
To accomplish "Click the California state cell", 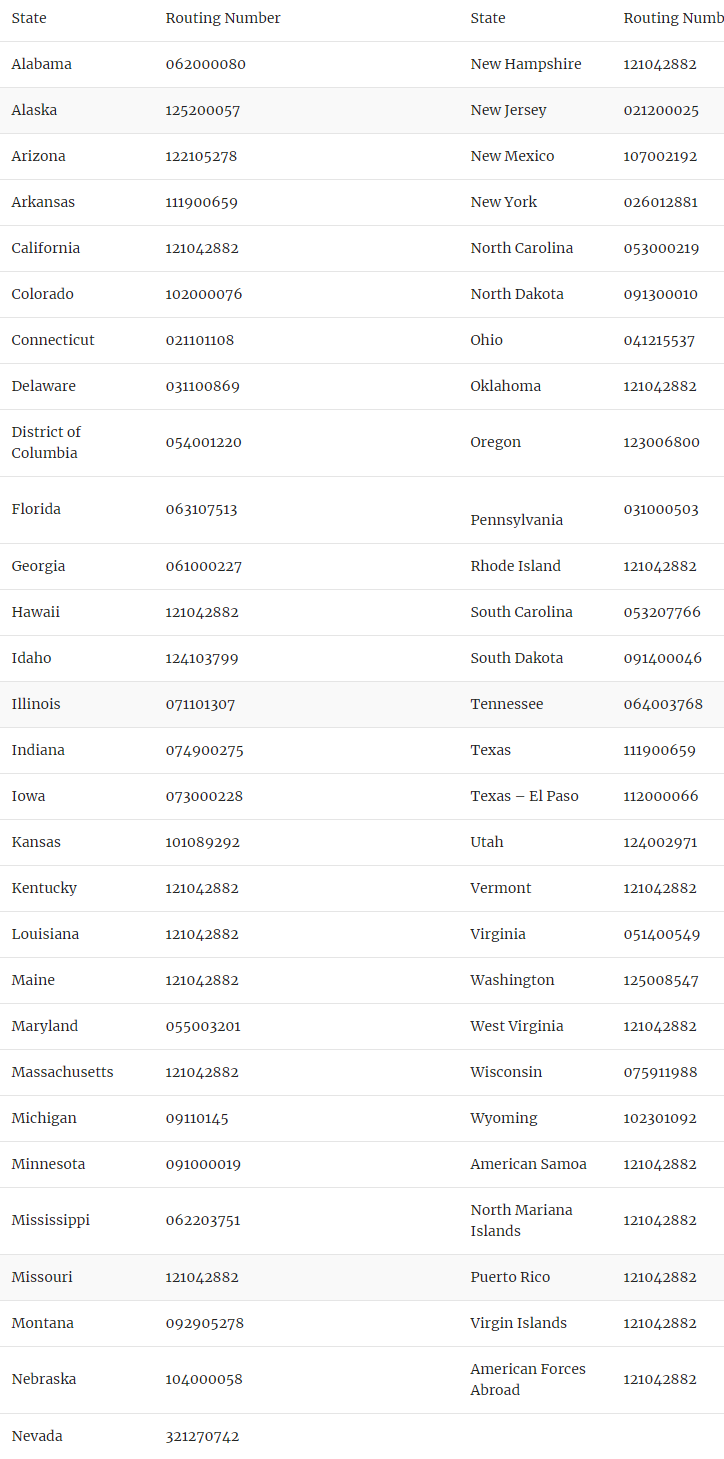I will click(46, 248).
